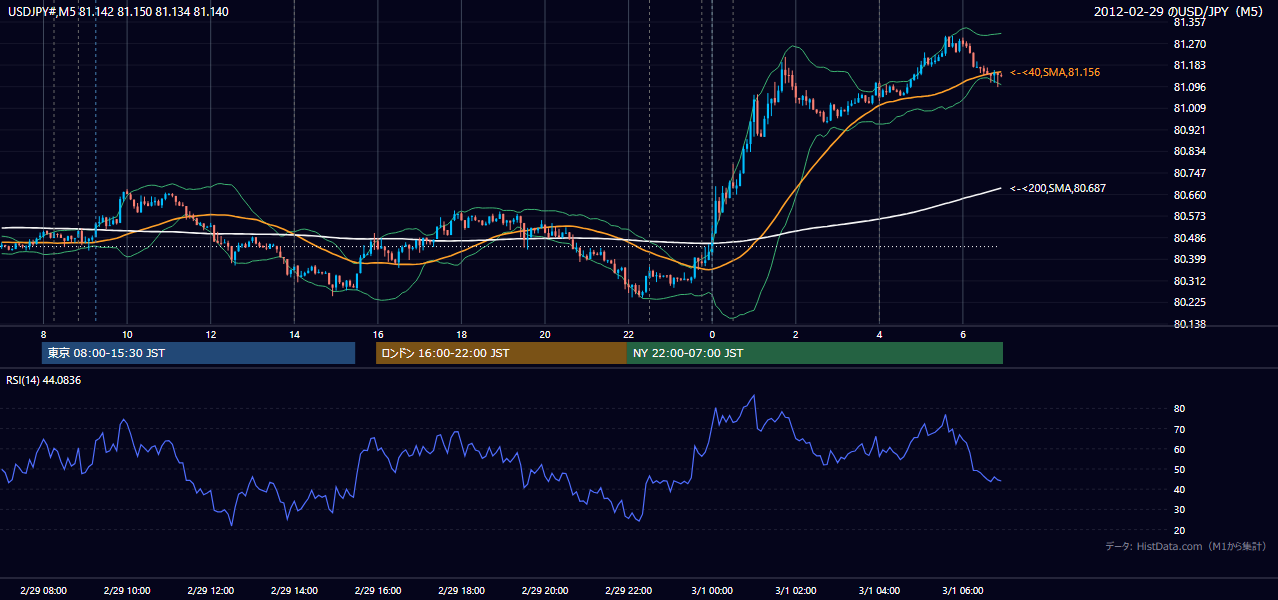This screenshot has width=1278, height=600.
Task: Click price axis value 80.225
Action: click(1189, 302)
